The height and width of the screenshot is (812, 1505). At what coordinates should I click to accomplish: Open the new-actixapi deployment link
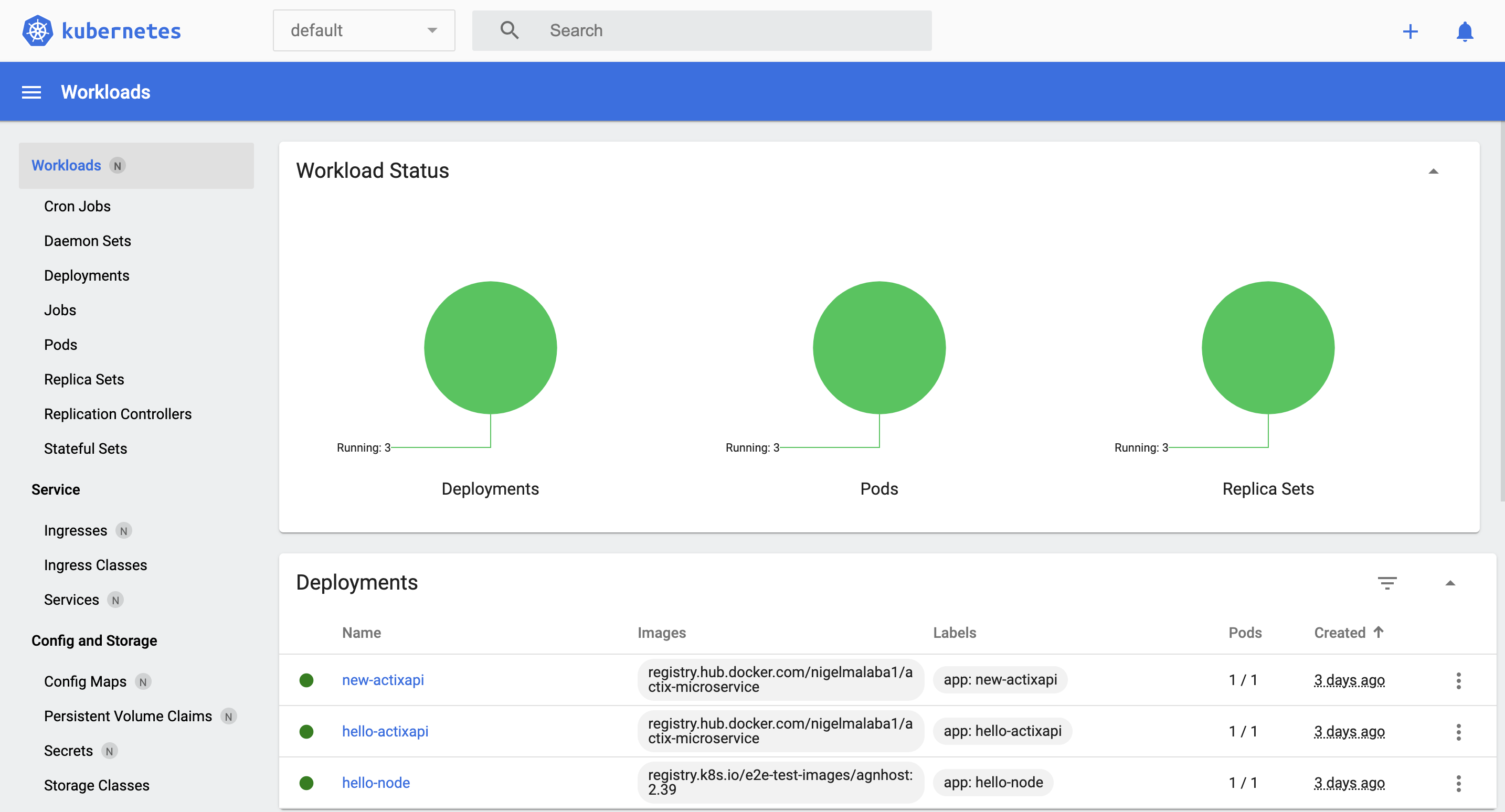[x=383, y=680]
